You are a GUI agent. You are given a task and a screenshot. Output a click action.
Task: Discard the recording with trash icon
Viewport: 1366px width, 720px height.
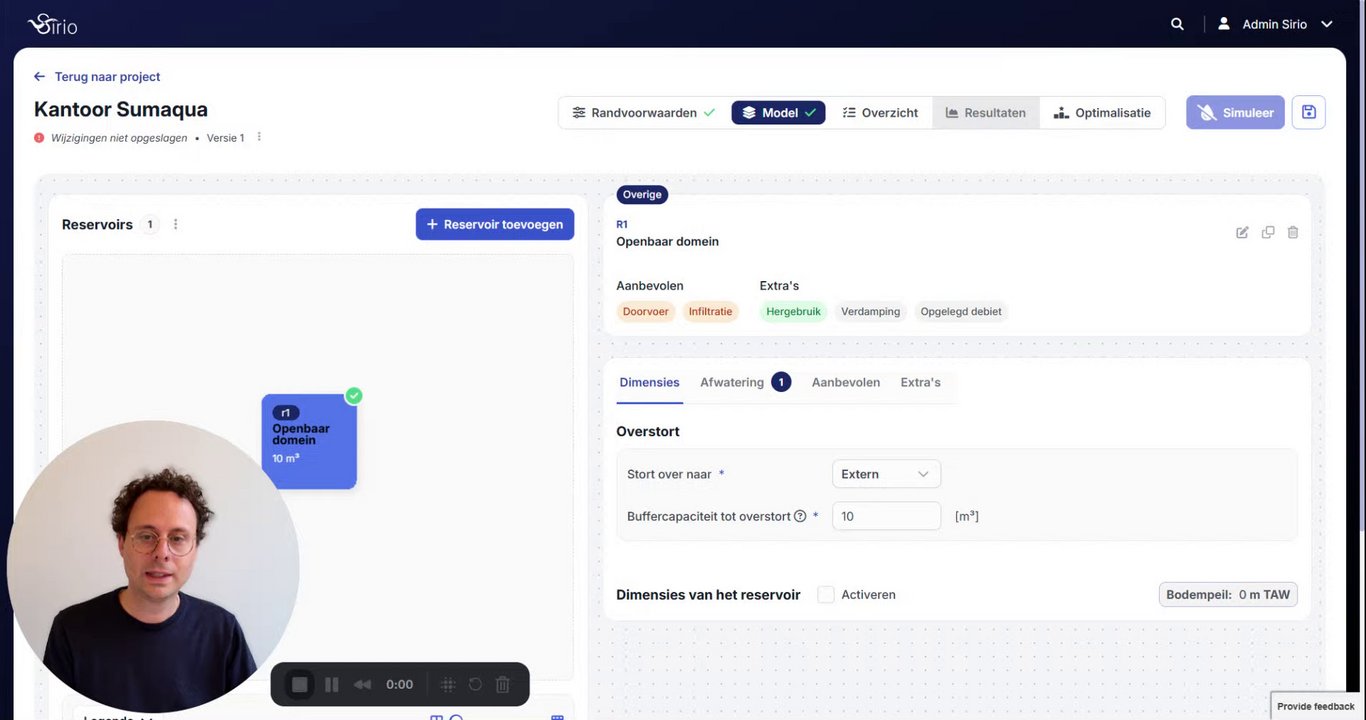503,685
